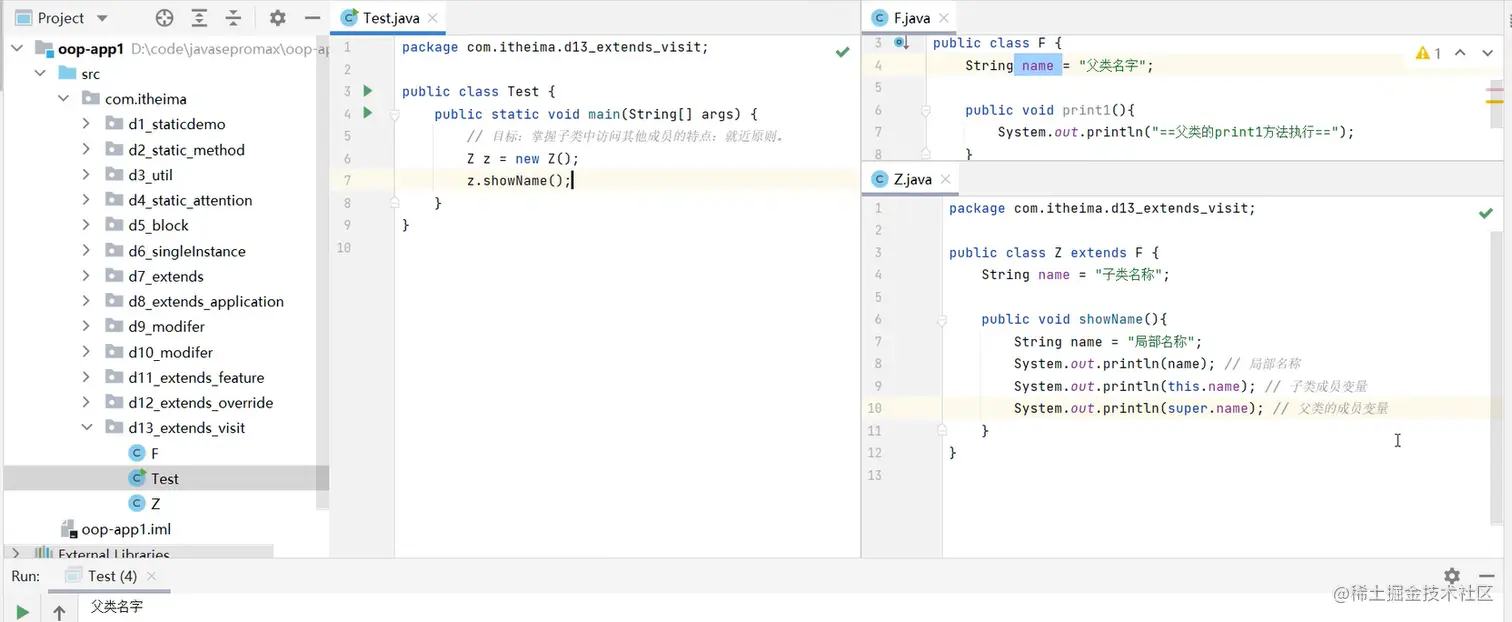Image resolution: width=1512 pixels, height=622 pixels.
Task: Open Project panel settings gear
Action: pyautogui.click(x=278, y=18)
